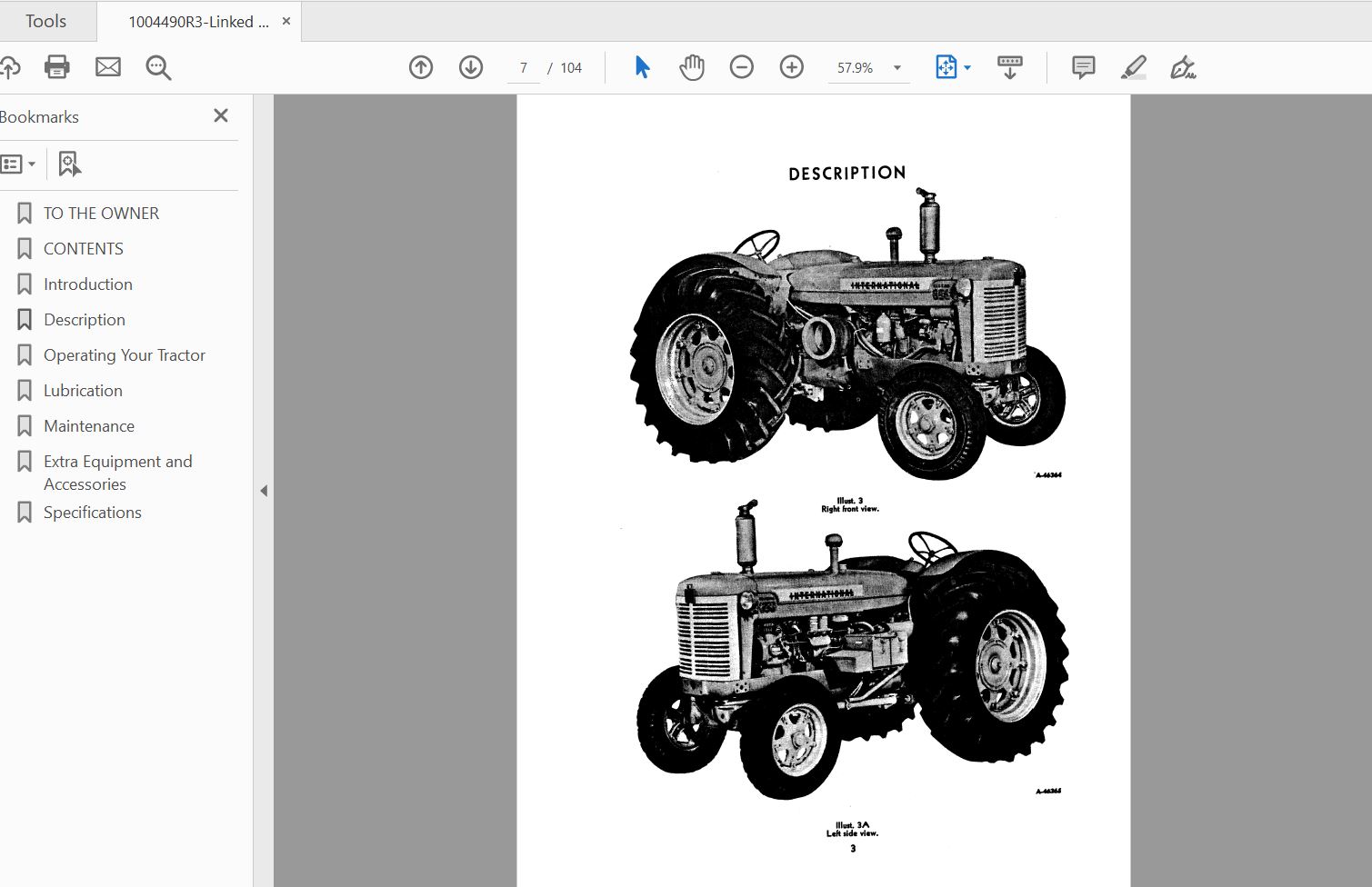
Task: Go to the Specifications bookmark
Action: point(93,513)
